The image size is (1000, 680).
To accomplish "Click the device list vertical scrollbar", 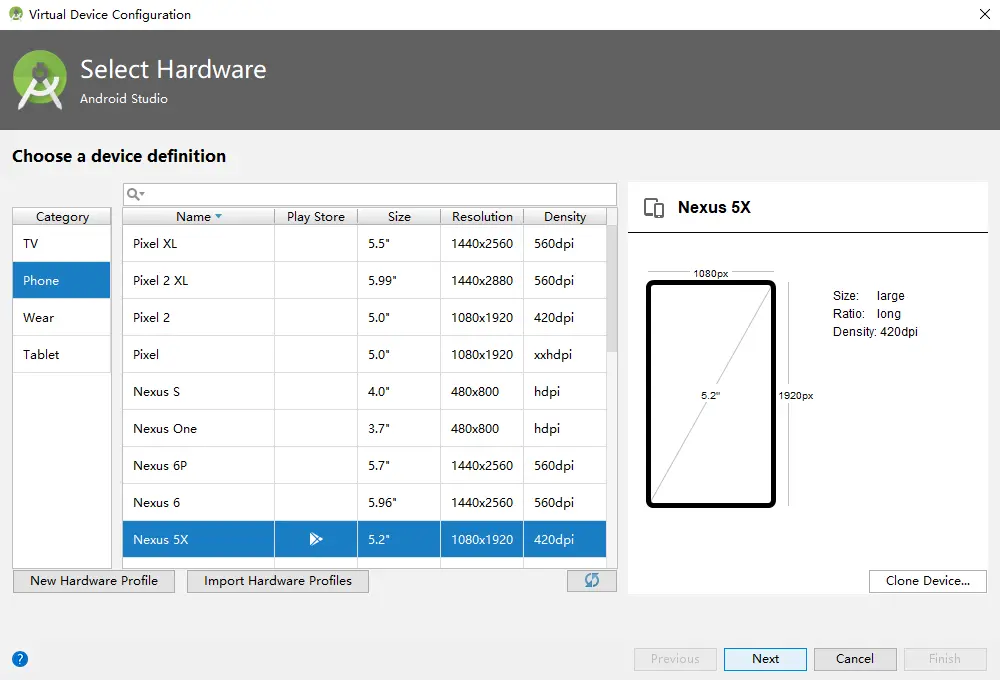I will click(x=612, y=288).
